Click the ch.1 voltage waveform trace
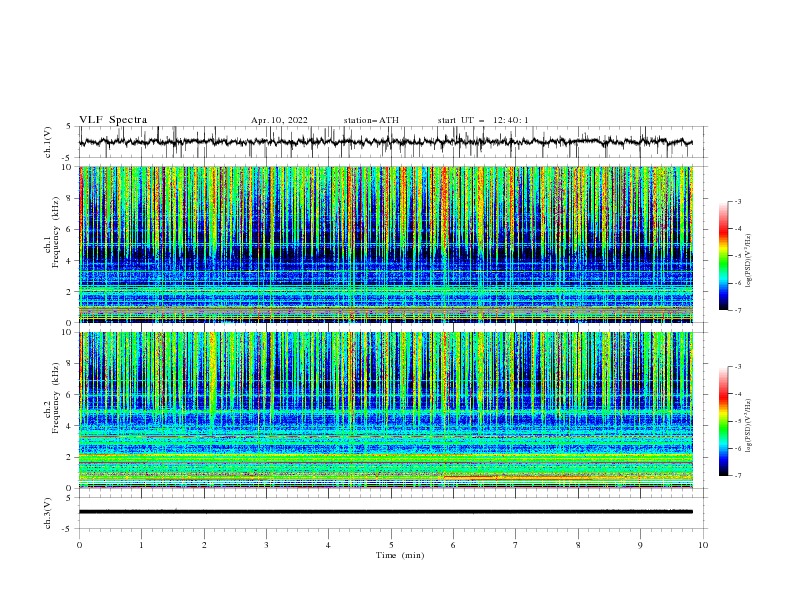The height and width of the screenshot is (612, 792). pyautogui.click(x=385, y=142)
